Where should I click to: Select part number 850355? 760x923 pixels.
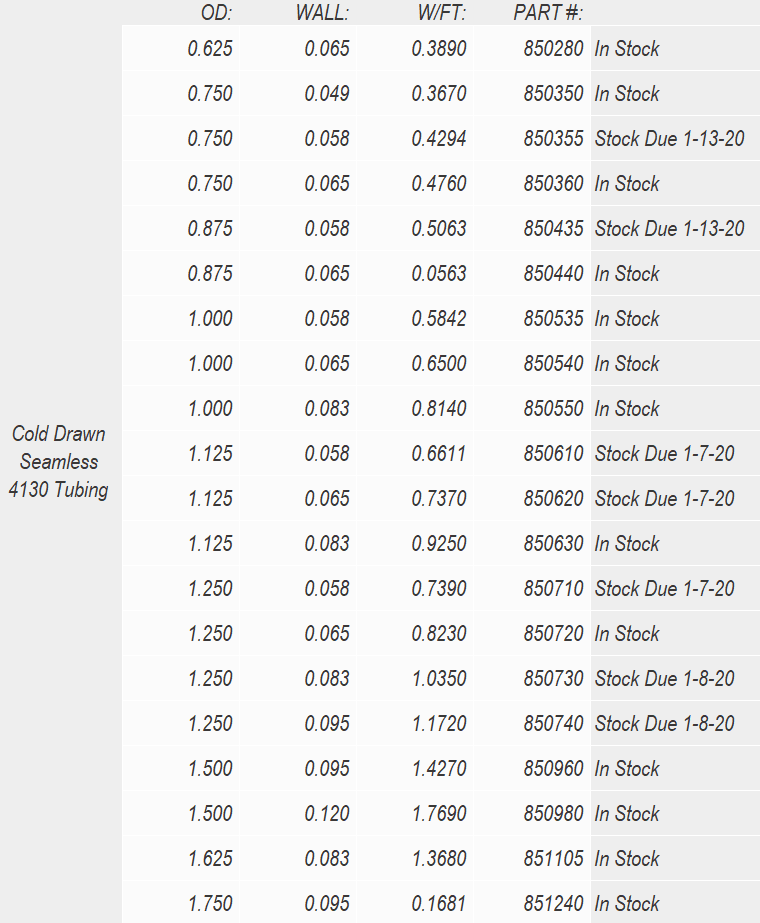point(553,139)
